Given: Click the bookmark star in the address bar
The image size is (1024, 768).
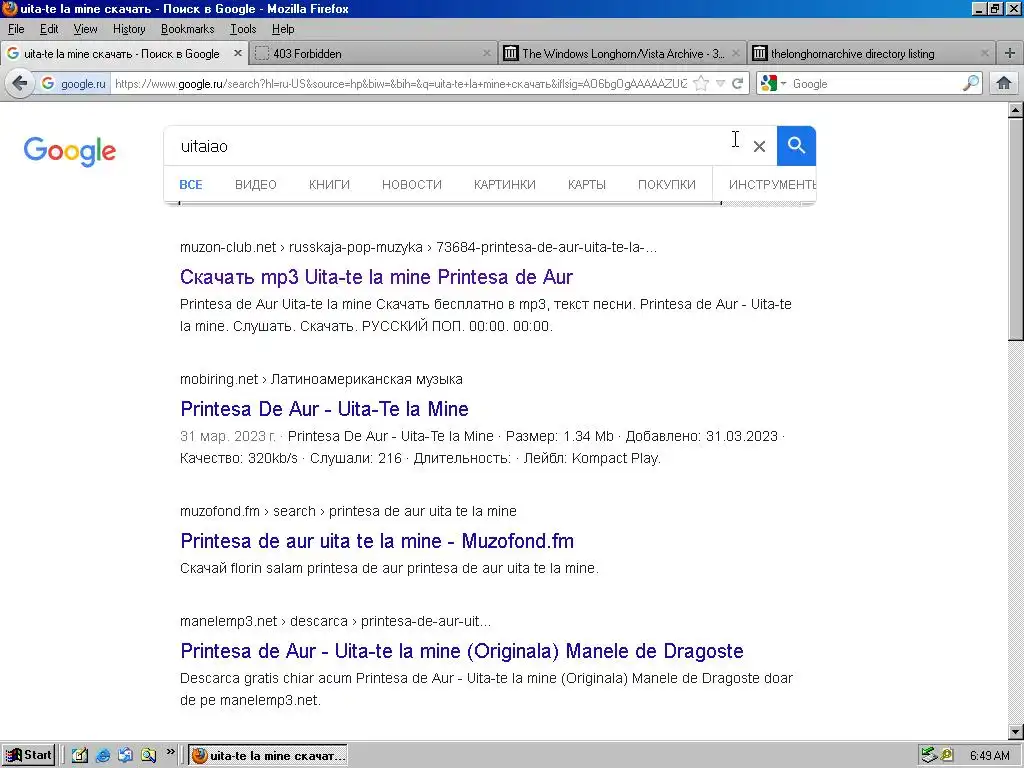Looking at the screenshot, I should pos(701,84).
